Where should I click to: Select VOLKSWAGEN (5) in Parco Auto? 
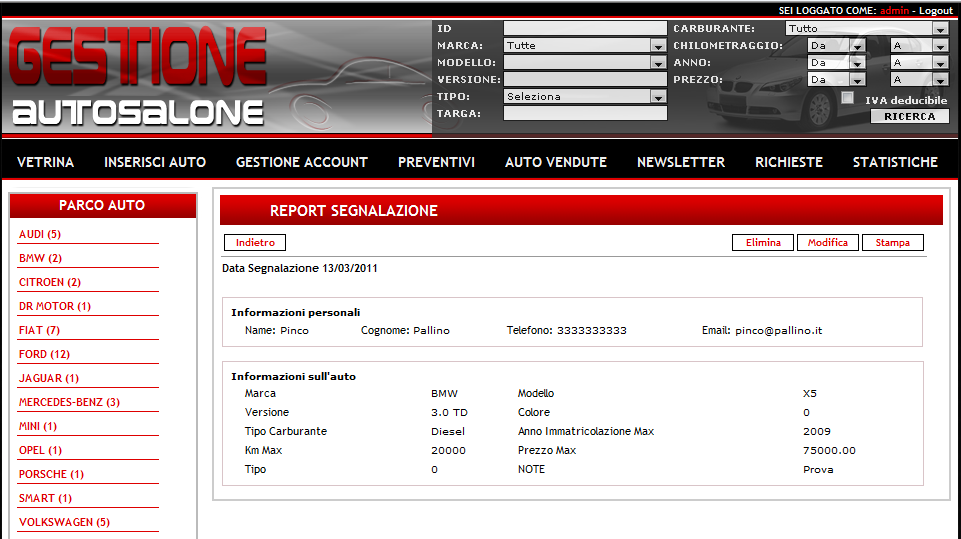[x=64, y=522]
